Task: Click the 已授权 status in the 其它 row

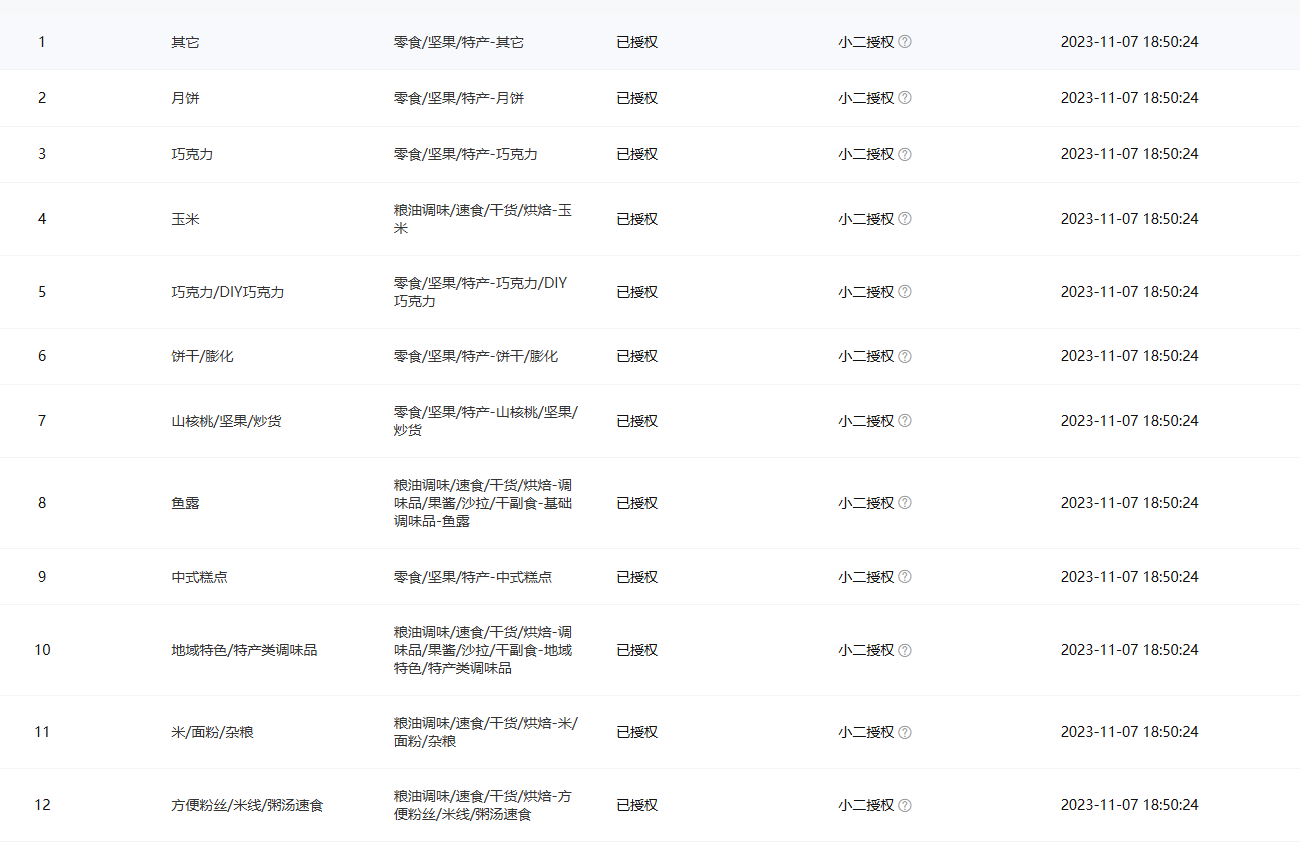Action: point(637,42)
